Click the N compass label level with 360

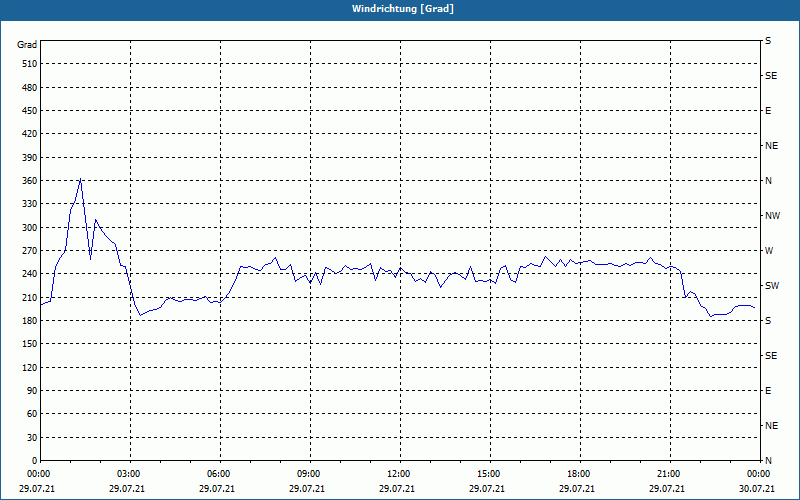[x=768, y=181]
